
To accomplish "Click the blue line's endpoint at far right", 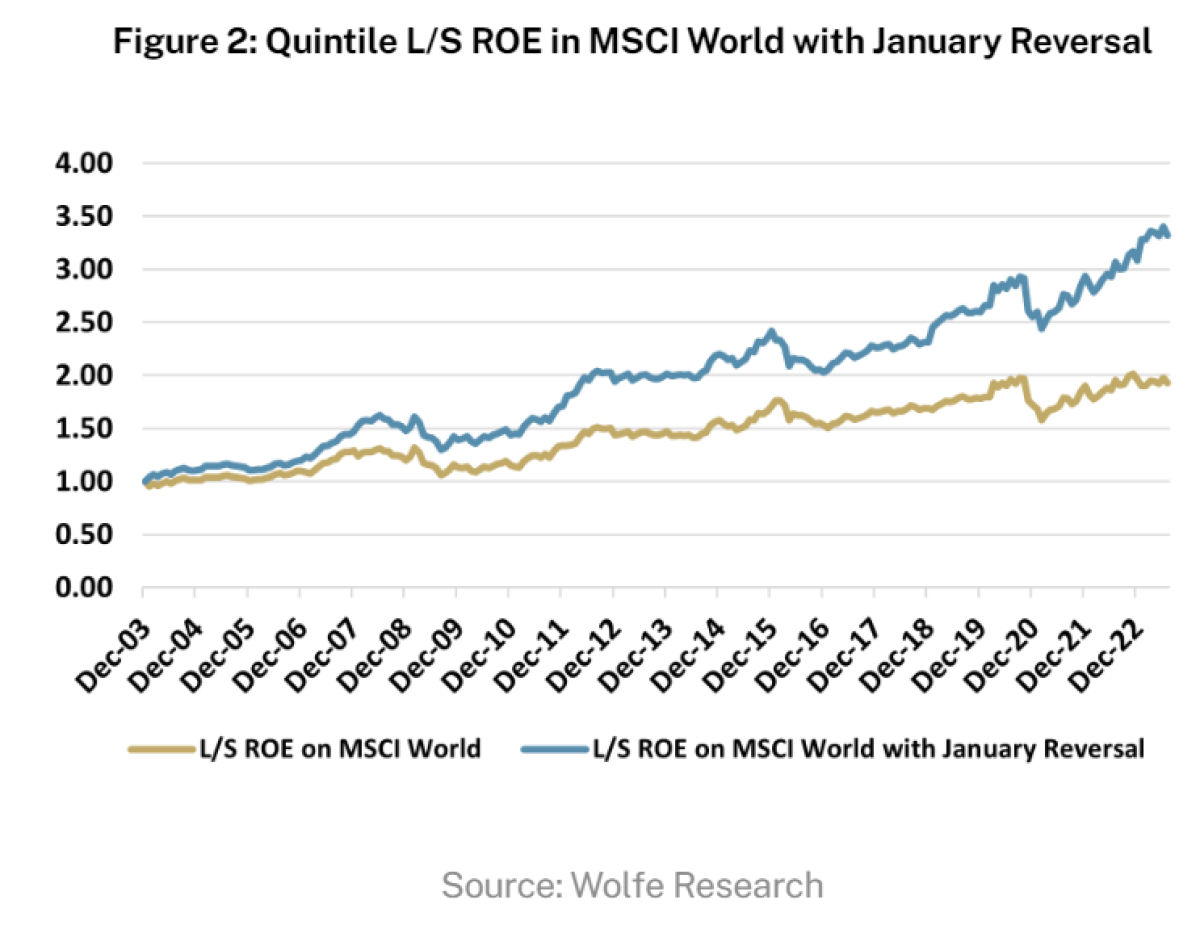I will point(1168,235).
